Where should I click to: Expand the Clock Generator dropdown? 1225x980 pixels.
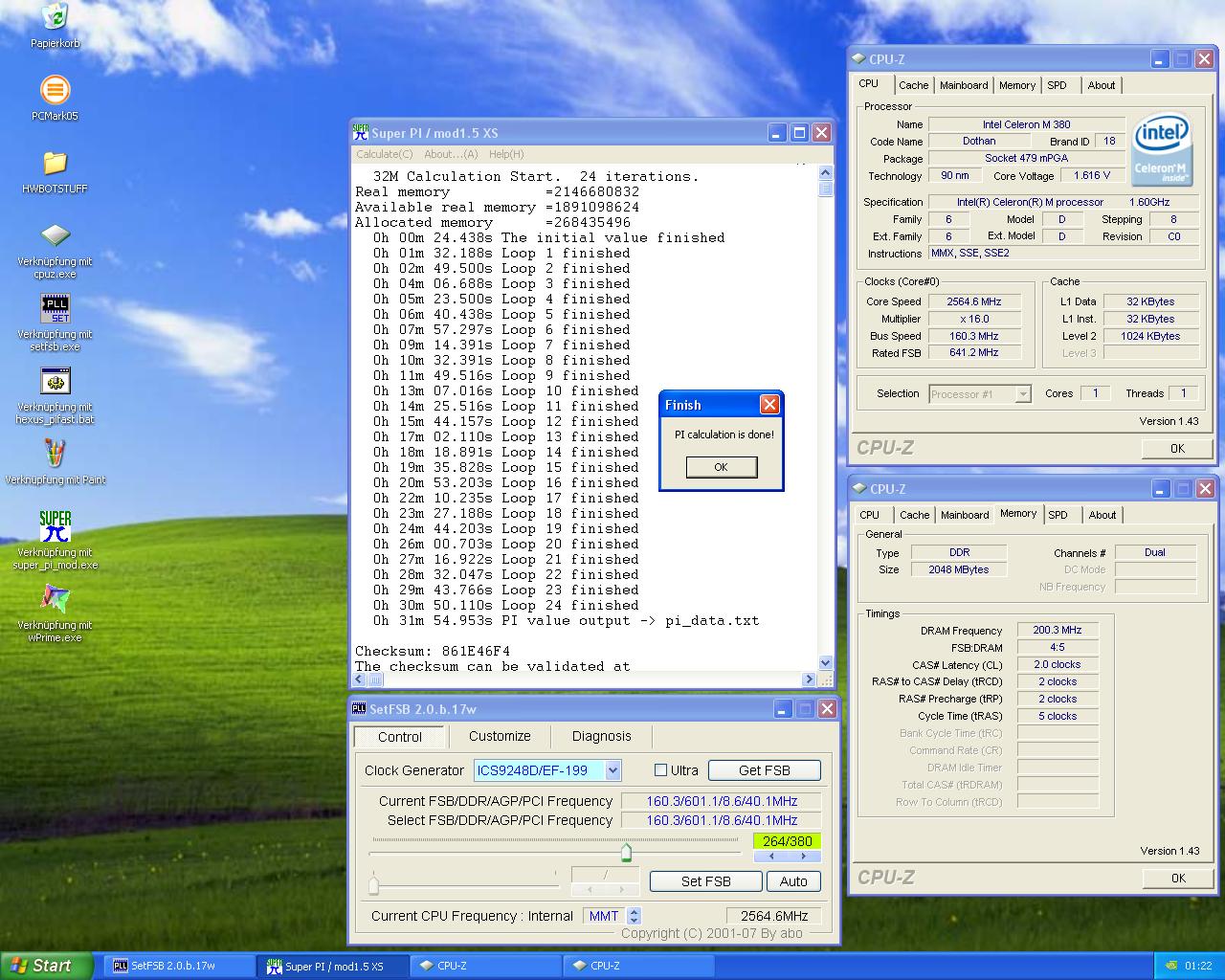click(x=613, y=770)
